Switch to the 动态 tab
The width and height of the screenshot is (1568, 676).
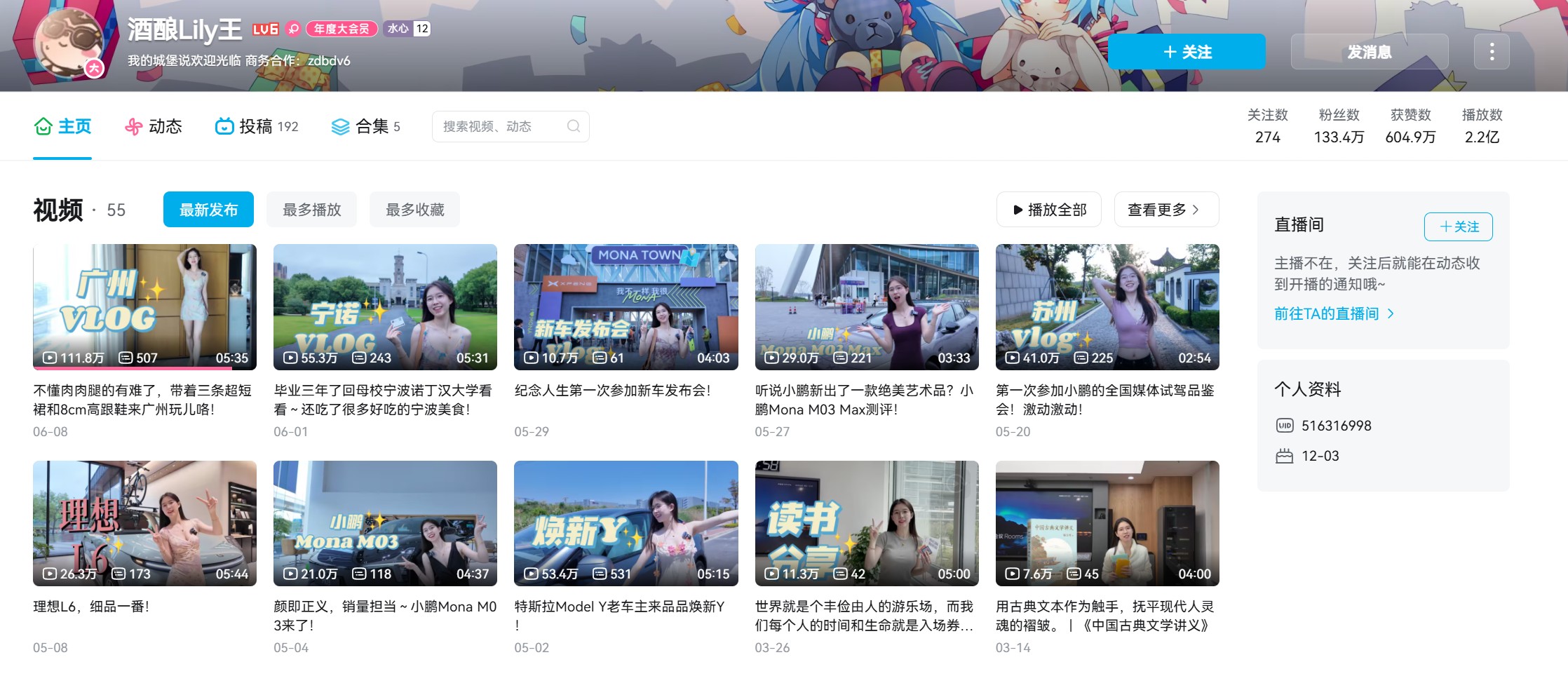click(165, 126)
